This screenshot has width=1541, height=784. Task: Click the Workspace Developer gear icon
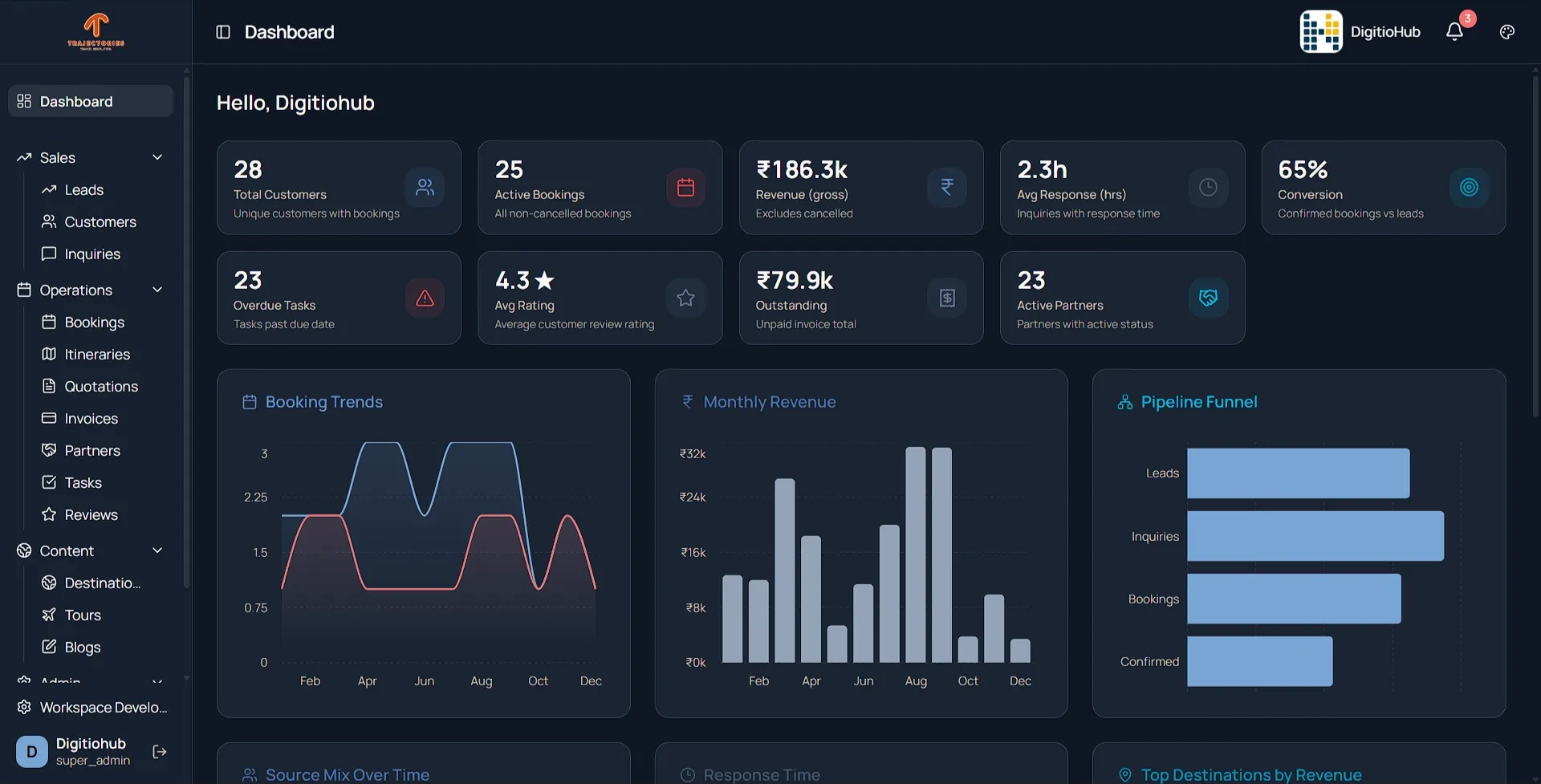(x=22, y=707)
